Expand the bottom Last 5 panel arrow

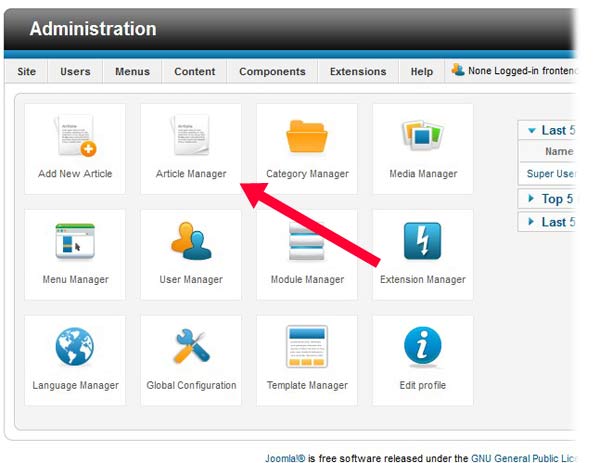click(x=531, y=222)
